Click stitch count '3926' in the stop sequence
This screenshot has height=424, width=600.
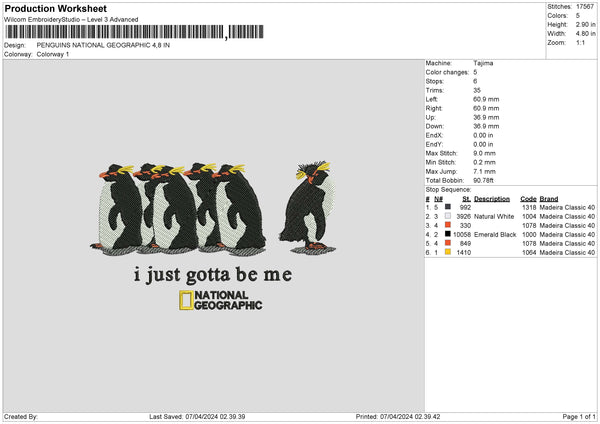[x=463, y=216]
